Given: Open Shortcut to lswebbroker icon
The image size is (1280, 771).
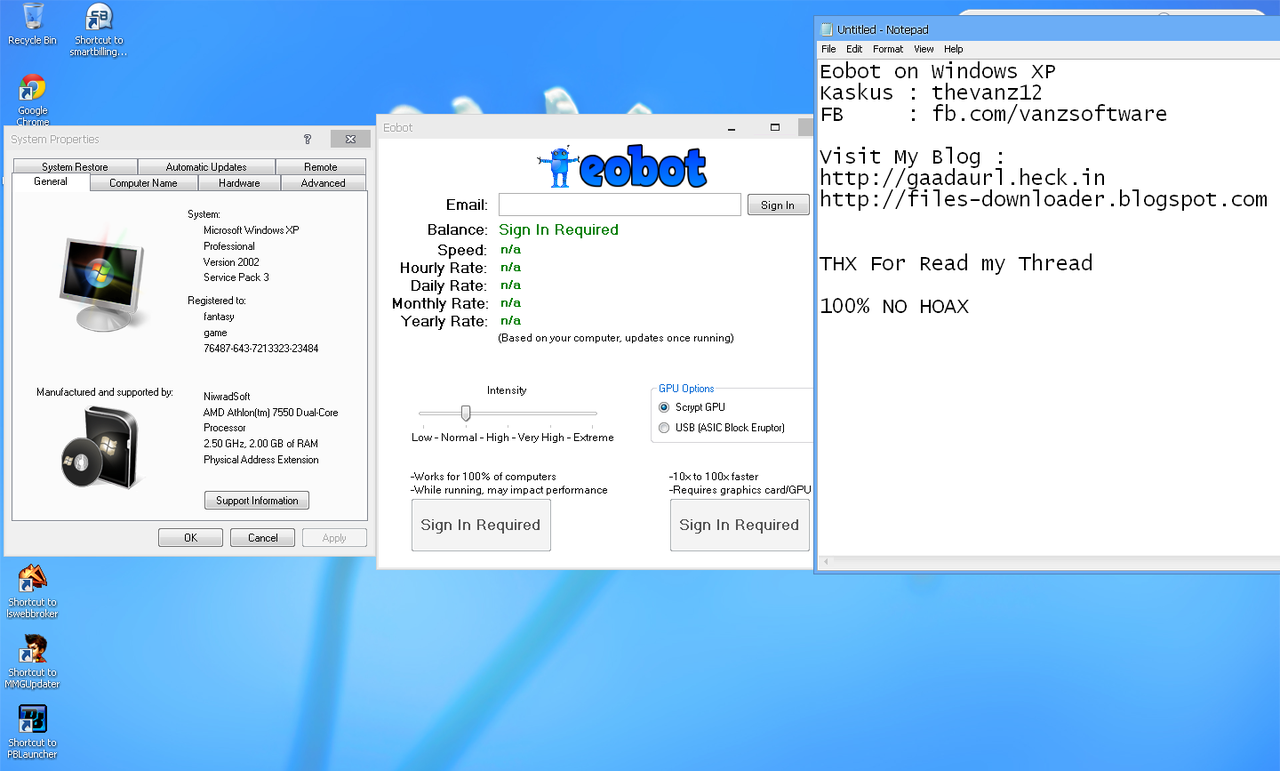Looking at the screenshot, I should 32,591.
